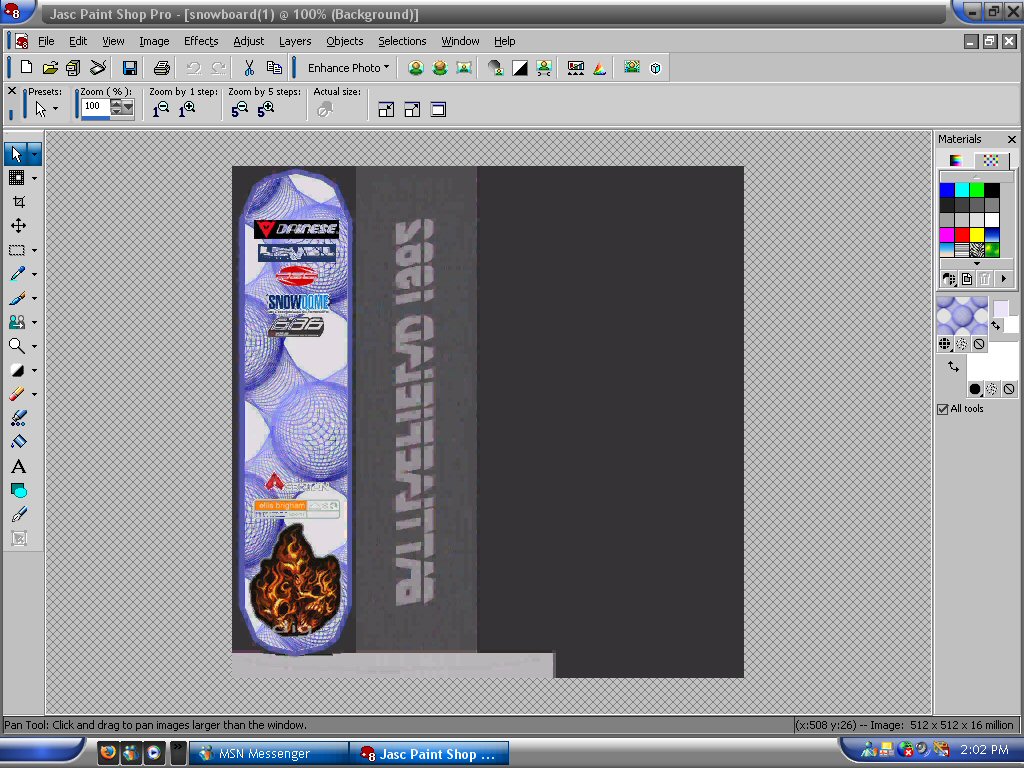Click the Cut scissors icon
This screenshot has height=768, width=1024.
point(249,67)
